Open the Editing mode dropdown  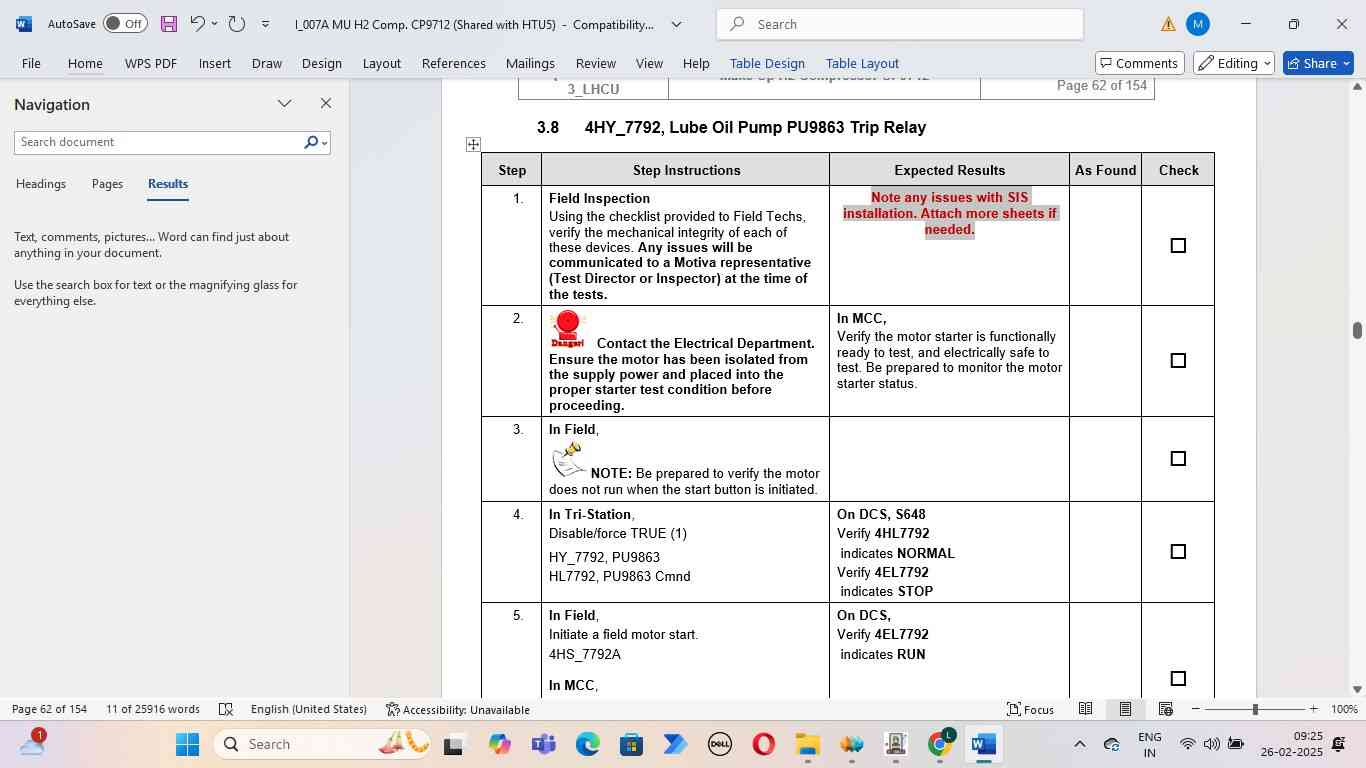tap(1235, 63)
